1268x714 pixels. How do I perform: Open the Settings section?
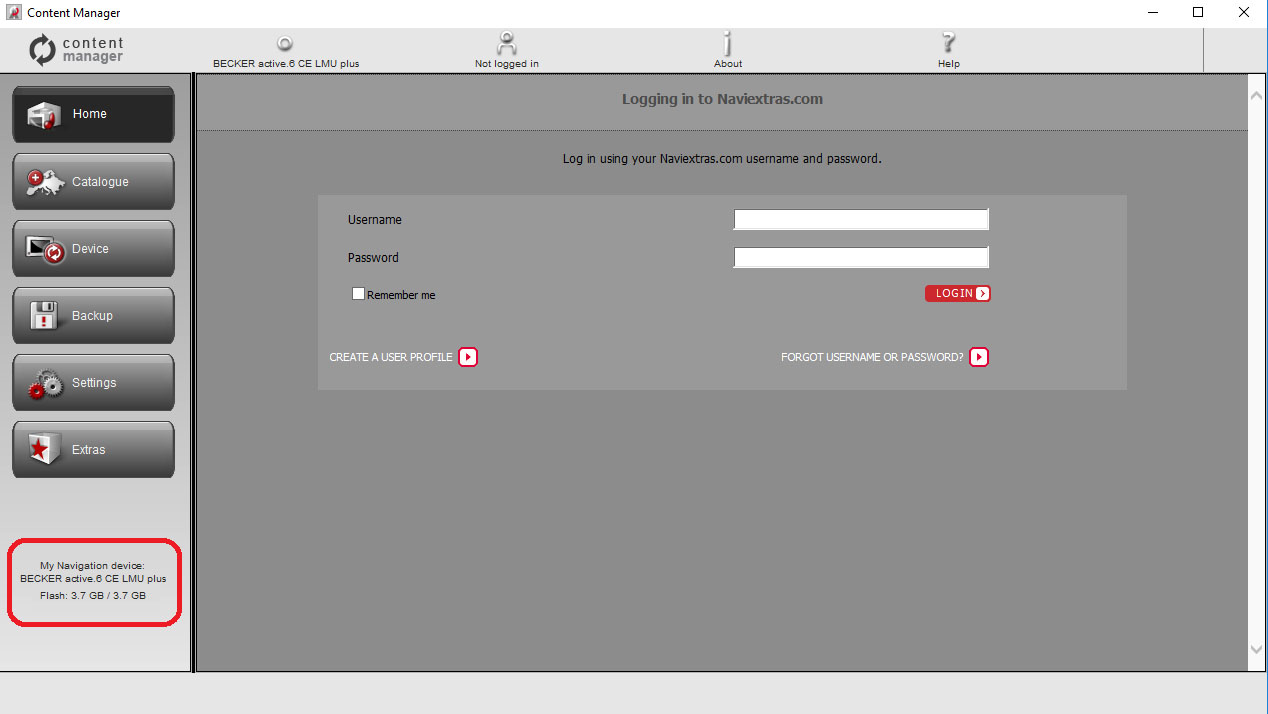(x=93, y=382)
